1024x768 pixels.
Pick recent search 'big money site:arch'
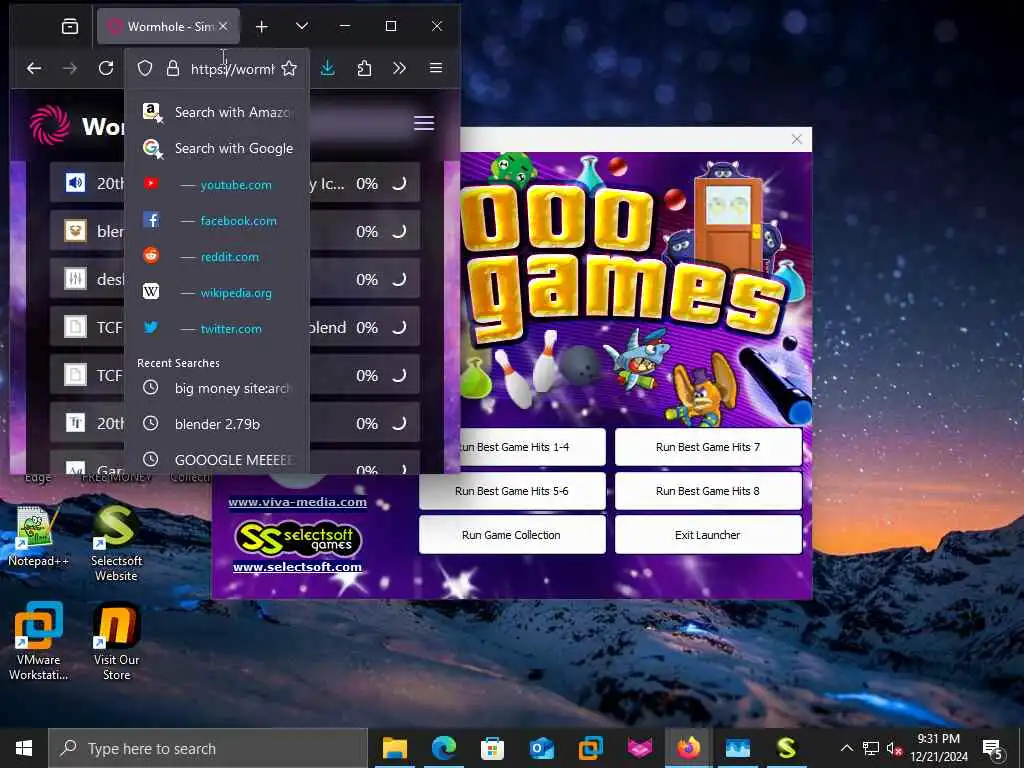pos(217,389)
